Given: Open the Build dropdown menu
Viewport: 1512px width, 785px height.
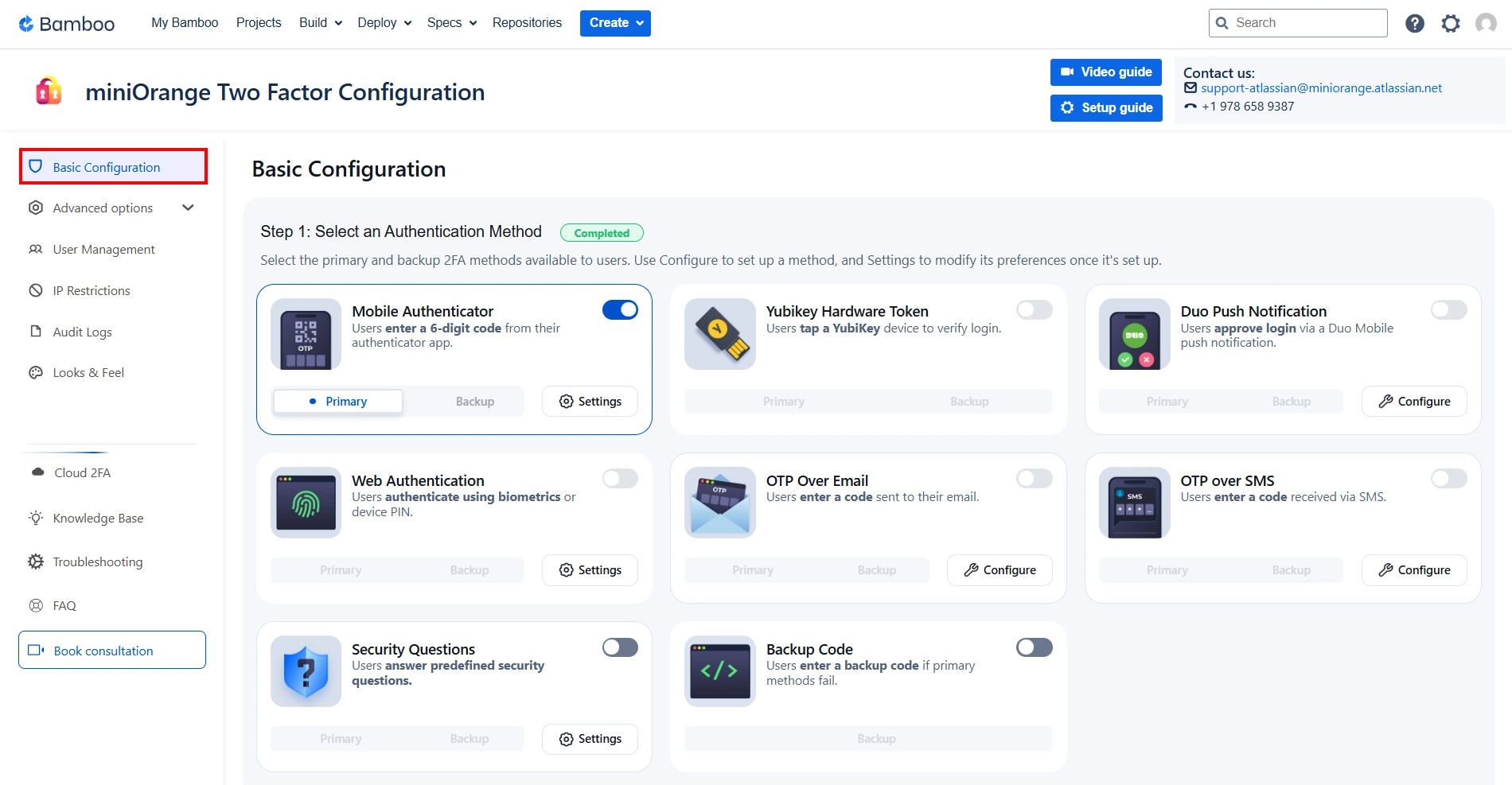Looking at the screenshot, I should pyautogui.click(x=320, y=23).
